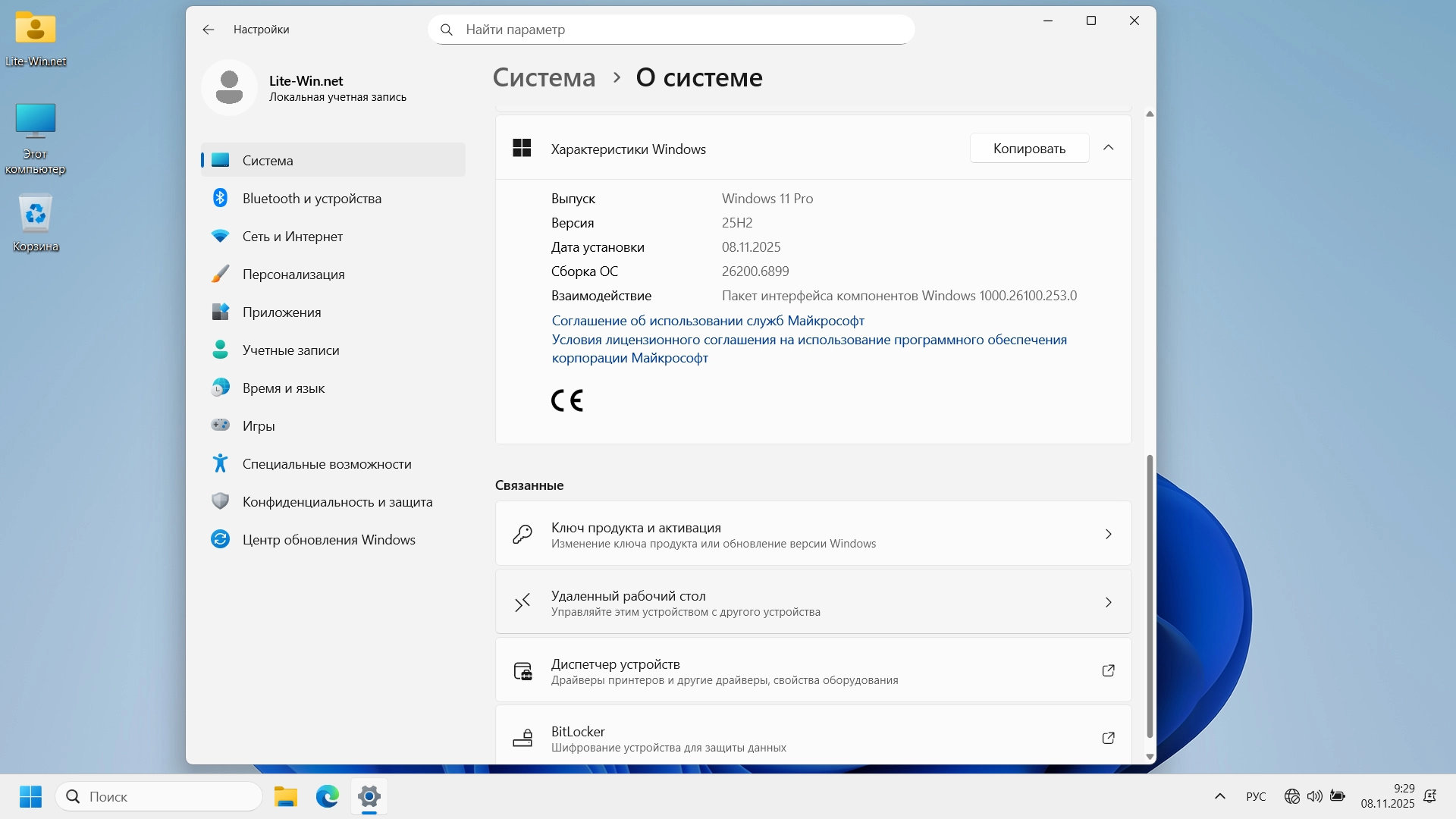Open File Explorer from taskbar

pyautogui.click(x=286, y=796)
